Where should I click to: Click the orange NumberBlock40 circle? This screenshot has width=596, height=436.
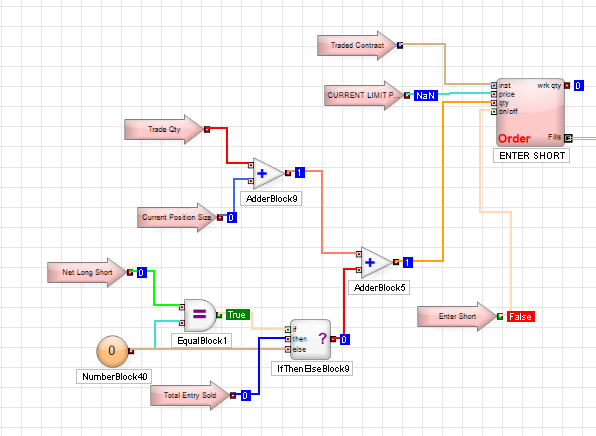(x=112, y=351)
